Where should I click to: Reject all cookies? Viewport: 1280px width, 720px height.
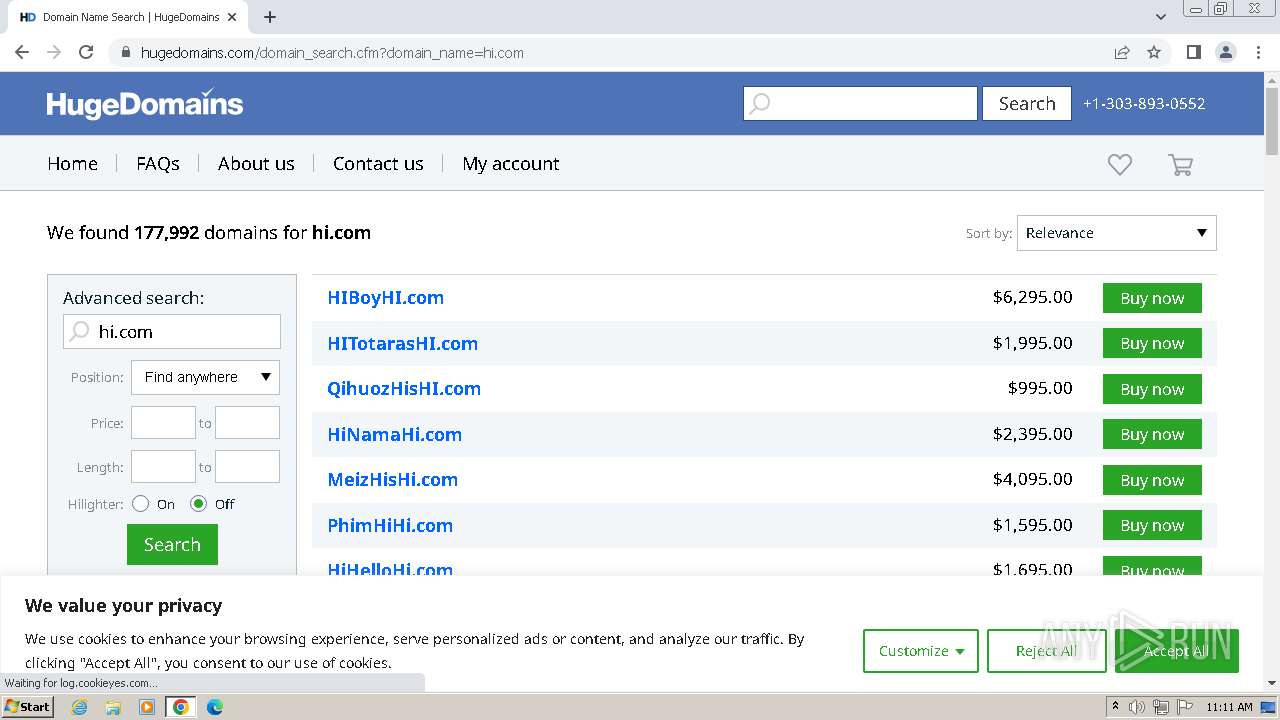coord(1046,651)
